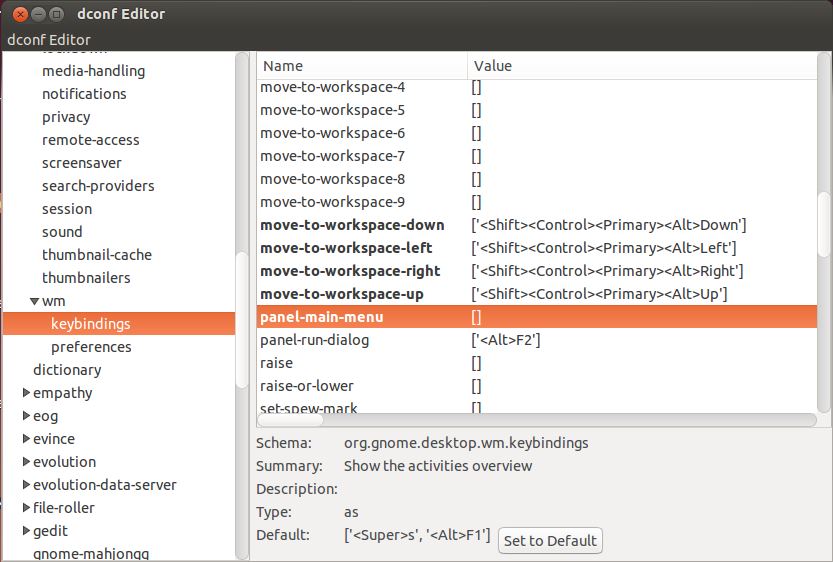Image resolution: width=833 pixels, height=562 pixels.
Task: Select the panel-run-dialog key
Action: [314, 340]
